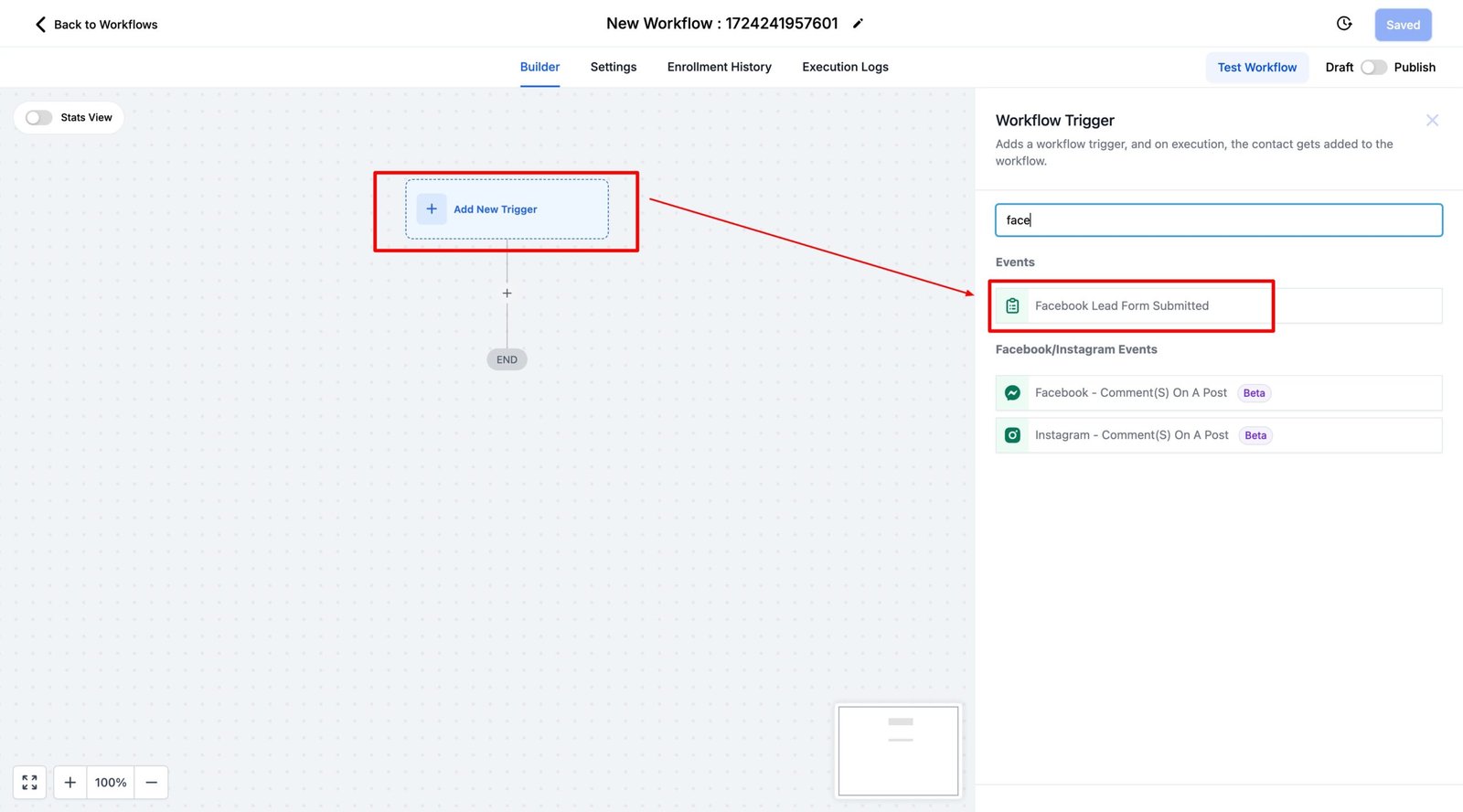Zoom in with the plus icon
Screen dimensions: 1463x812
[x=70, y=783]
